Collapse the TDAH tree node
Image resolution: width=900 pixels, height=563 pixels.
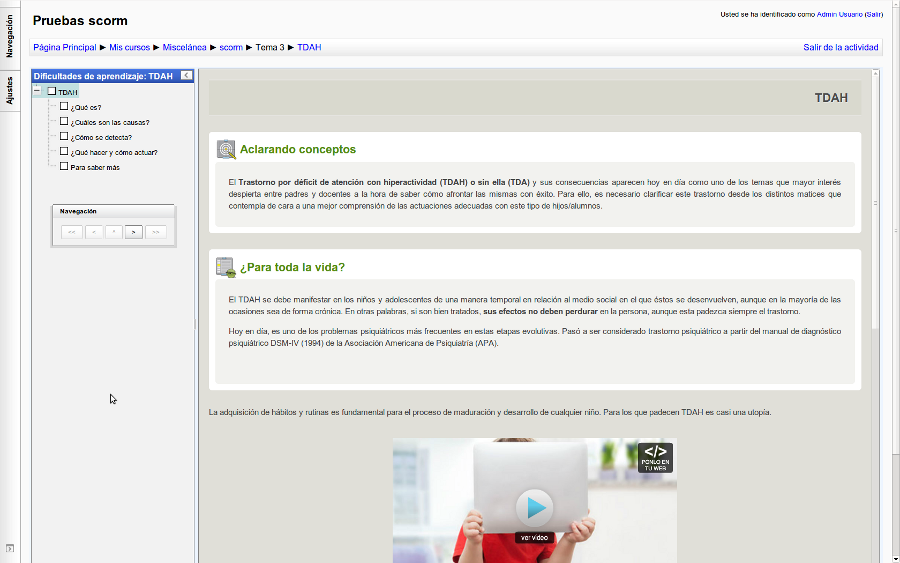click(x=37, y=91)
